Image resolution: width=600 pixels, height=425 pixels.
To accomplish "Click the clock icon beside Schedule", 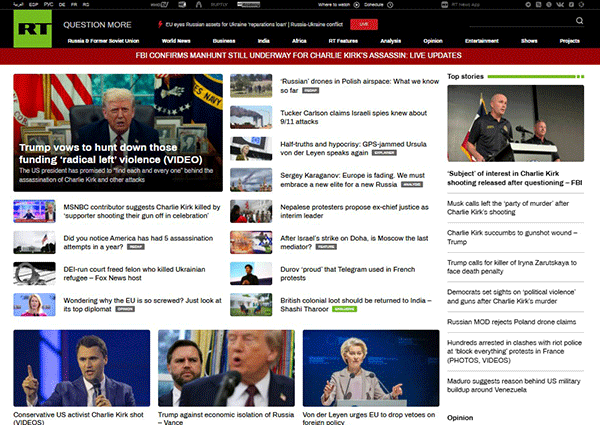I will [x=390, y=5].
